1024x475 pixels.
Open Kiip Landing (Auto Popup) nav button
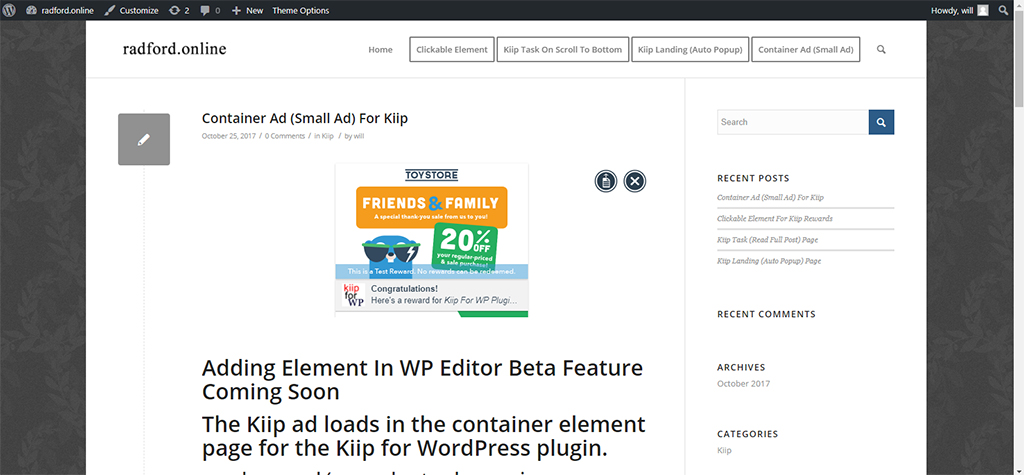[690, 50]
